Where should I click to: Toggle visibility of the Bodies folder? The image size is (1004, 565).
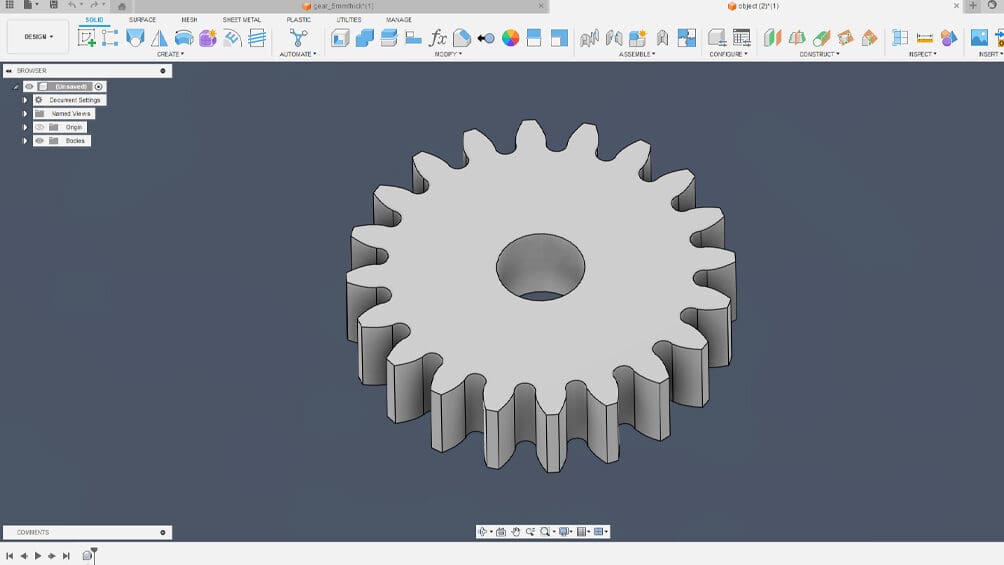click(40, 140)
